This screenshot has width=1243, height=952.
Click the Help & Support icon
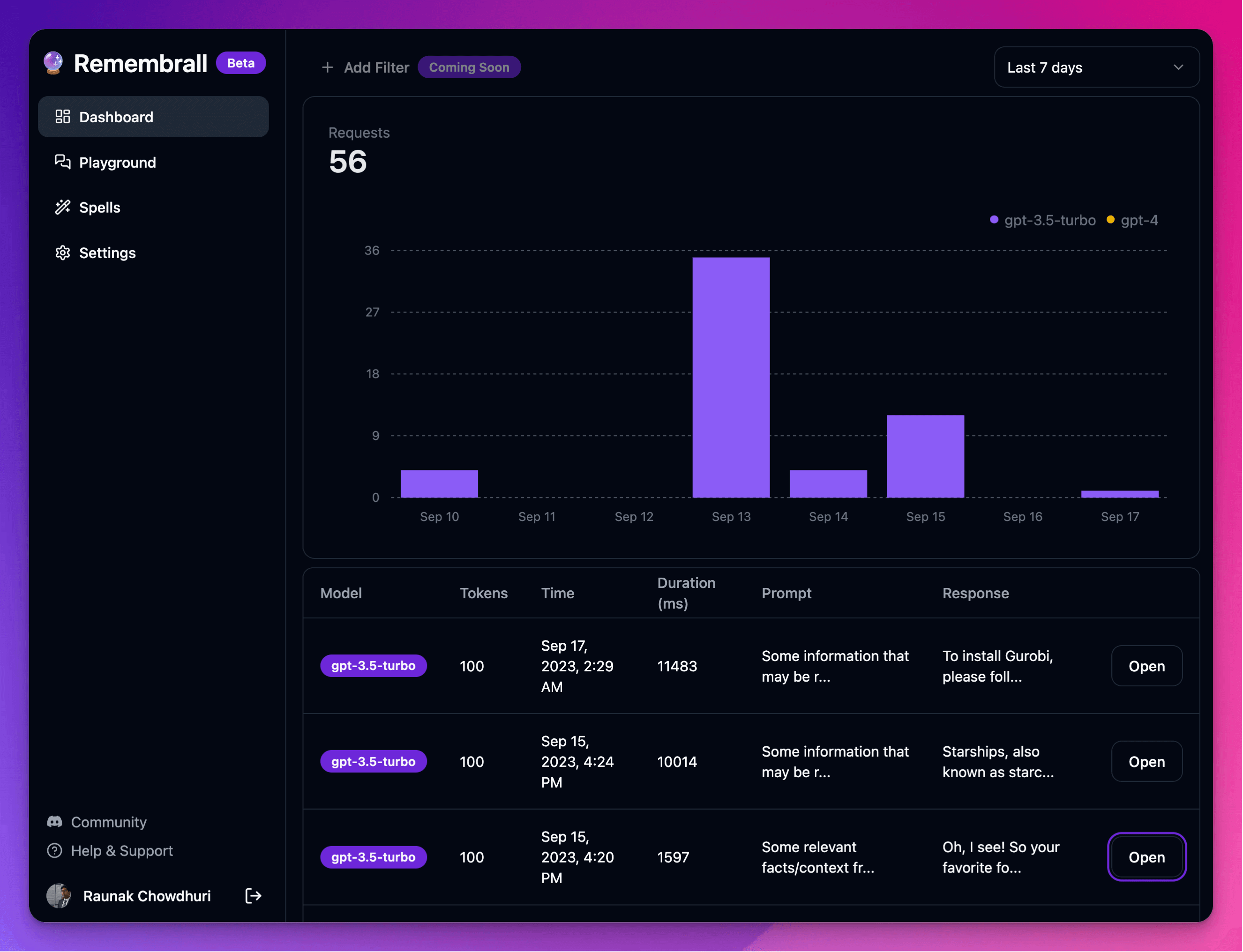(53, 851)
